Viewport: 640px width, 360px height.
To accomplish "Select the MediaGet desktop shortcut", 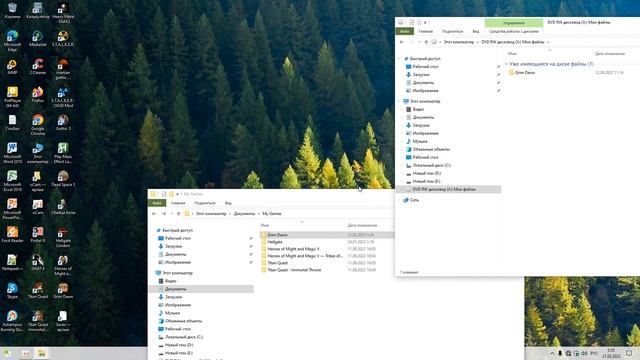I will coord(38,38).
